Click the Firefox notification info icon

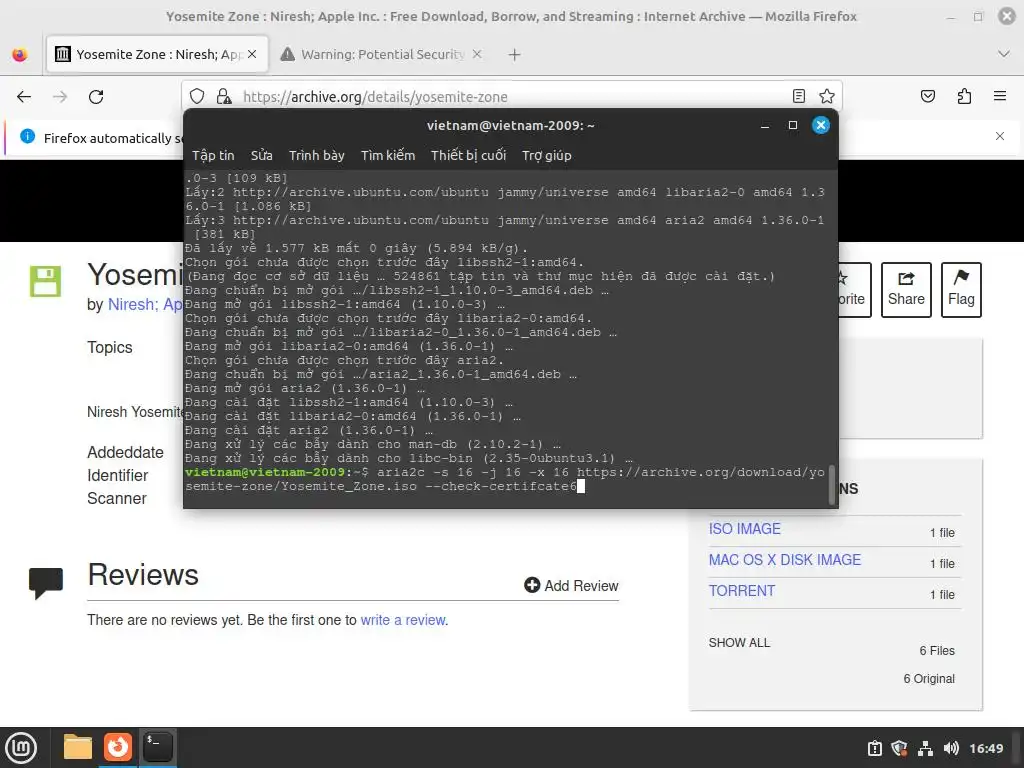point(27,136)
